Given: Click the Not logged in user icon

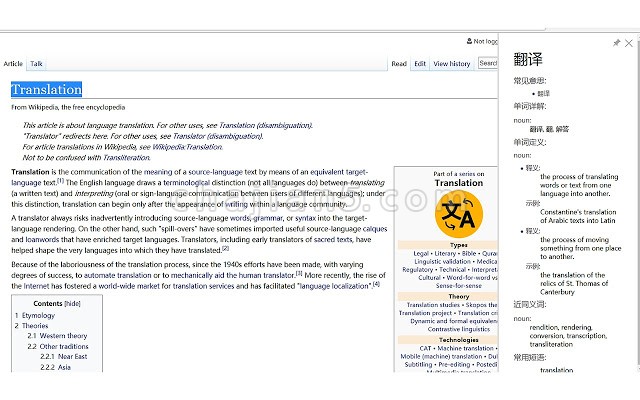Looking at the screenshot, I should click(x=469, y=41).
